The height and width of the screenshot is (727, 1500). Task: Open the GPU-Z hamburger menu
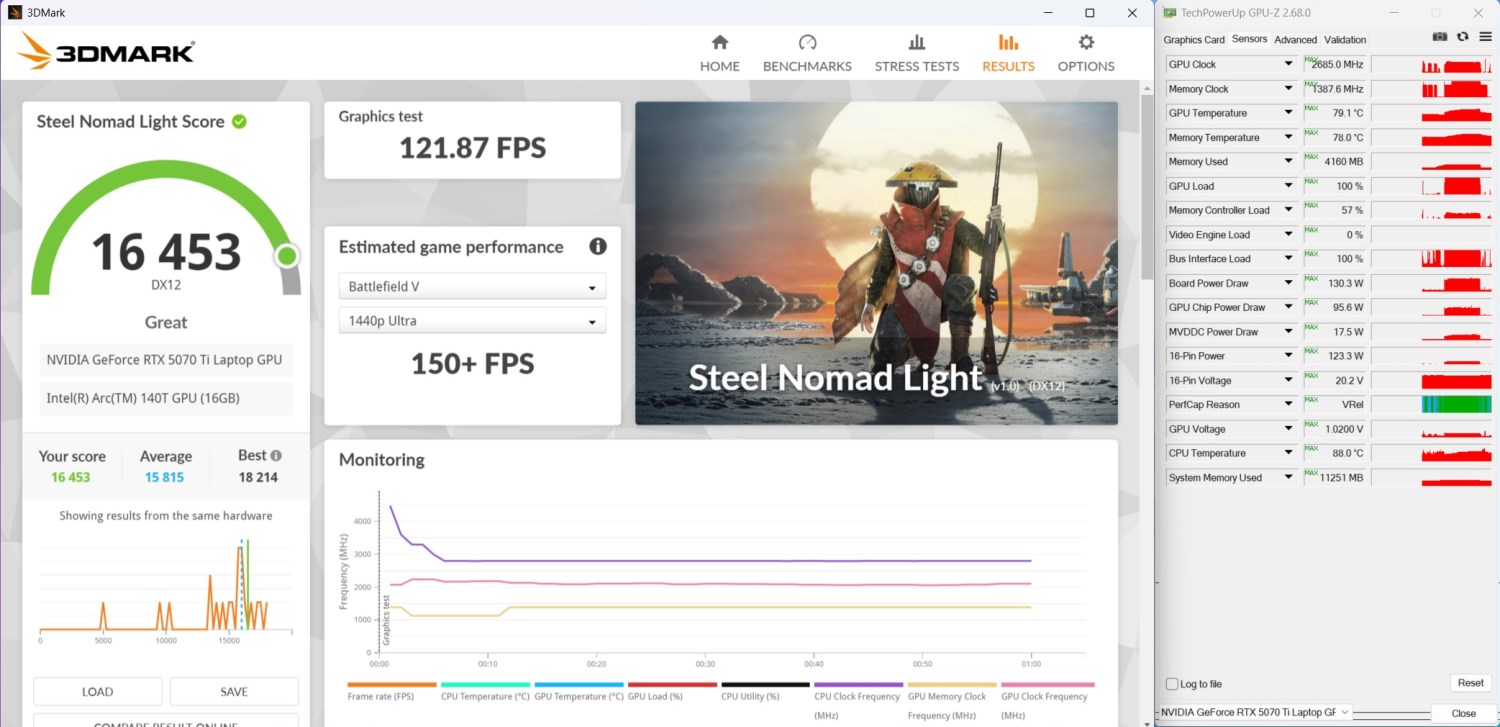(x=1485, y=37)
